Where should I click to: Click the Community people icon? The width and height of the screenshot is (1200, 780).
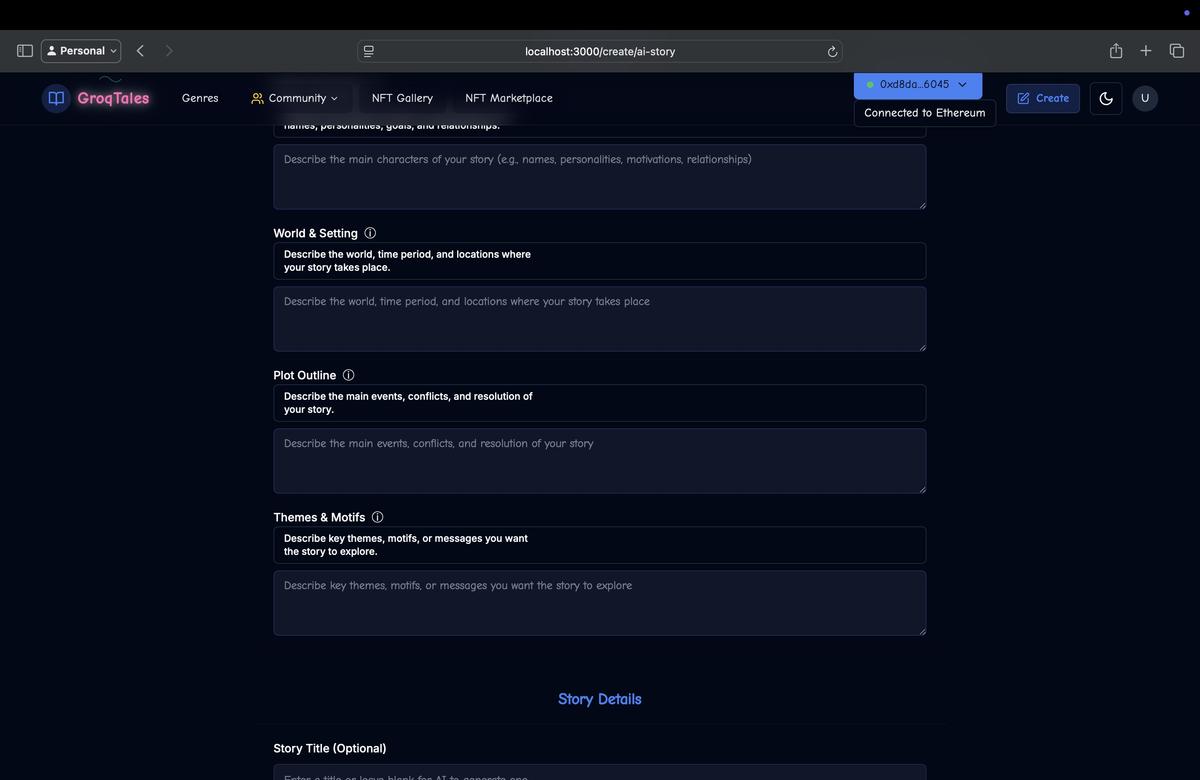(256, 97)
